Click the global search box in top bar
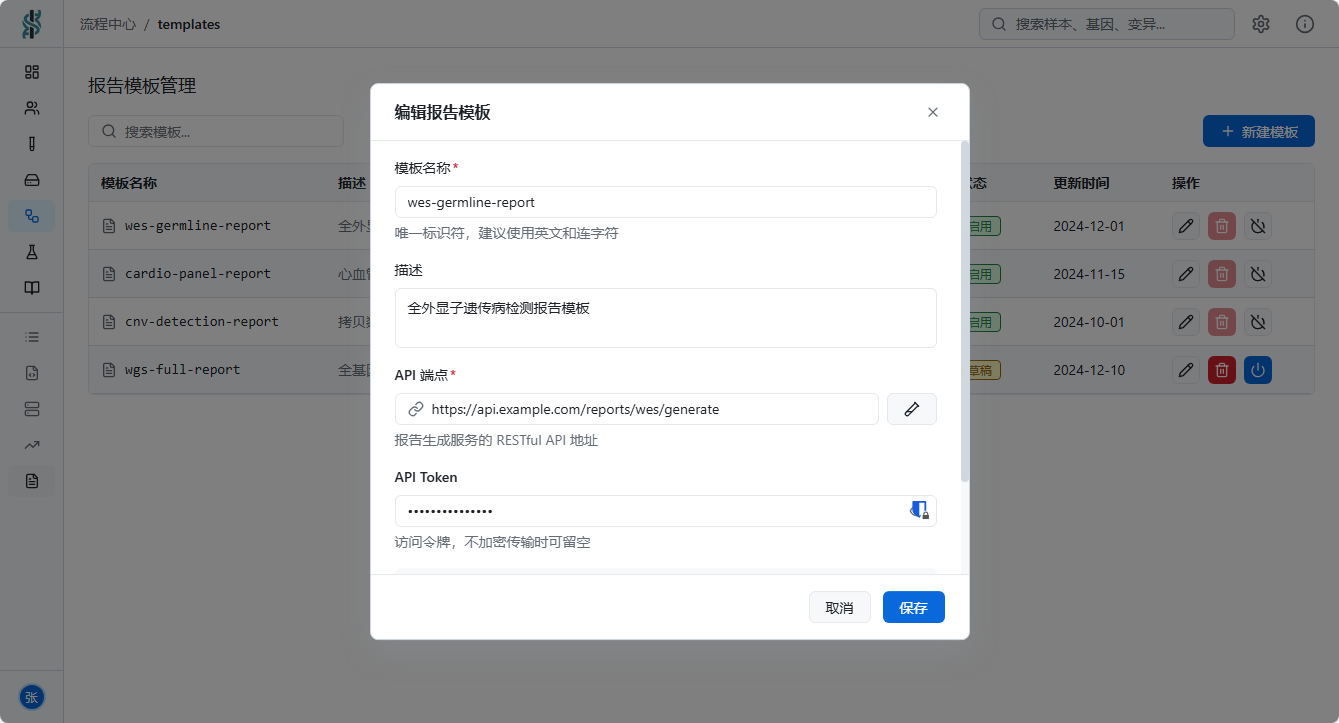The width and height of the screenshot is (1339, 723). click(1107, 24)
